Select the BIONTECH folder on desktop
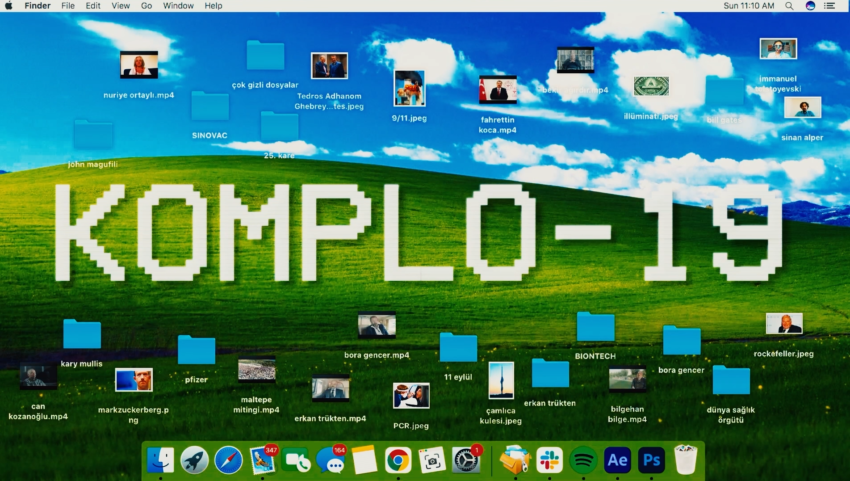Screen dimensions: 850x481 pos(595,327)
